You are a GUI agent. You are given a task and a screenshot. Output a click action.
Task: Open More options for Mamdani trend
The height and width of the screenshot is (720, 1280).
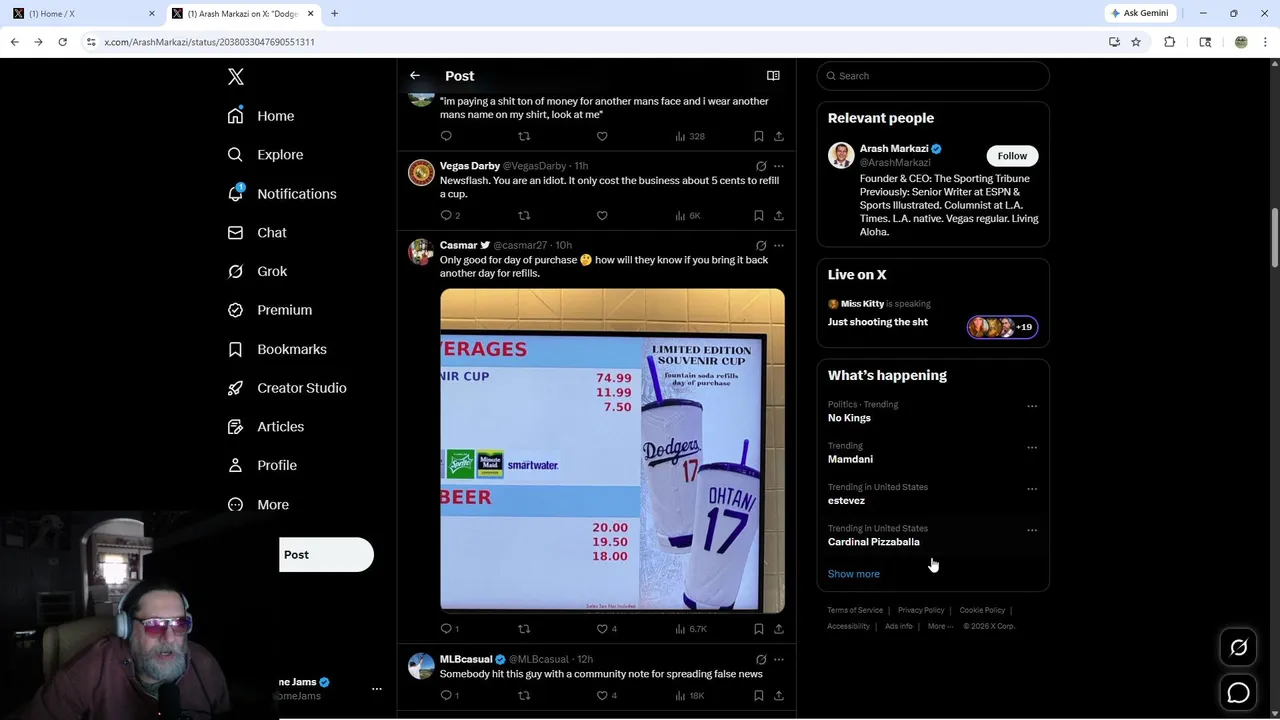(x=1032, y=447)
